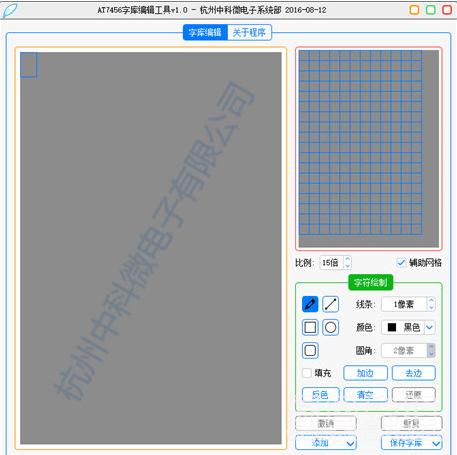Switch to the 关于程序 tab
Screen dimensions: 457x455
pos(249,32)
